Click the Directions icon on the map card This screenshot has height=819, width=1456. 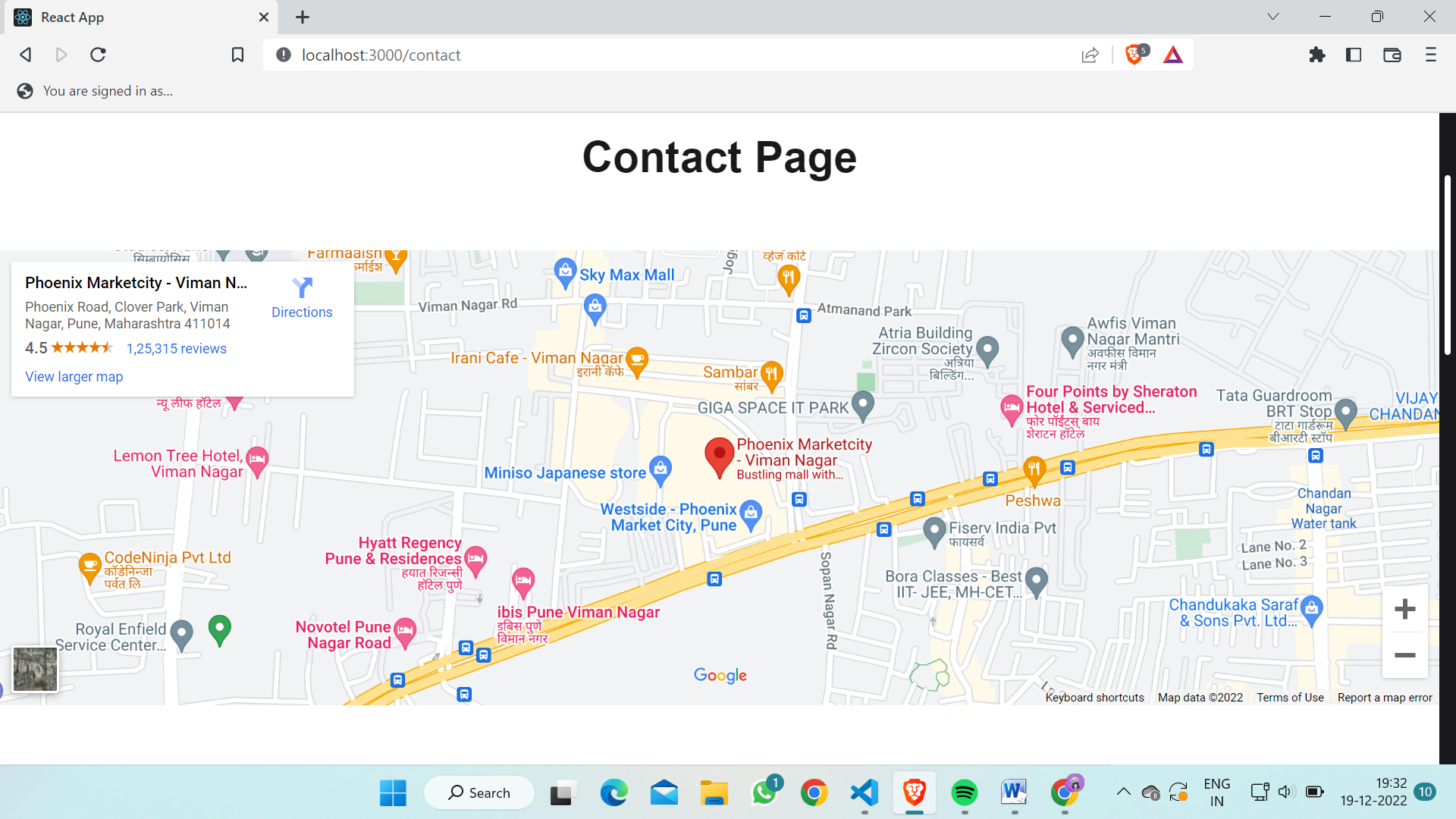302,287
